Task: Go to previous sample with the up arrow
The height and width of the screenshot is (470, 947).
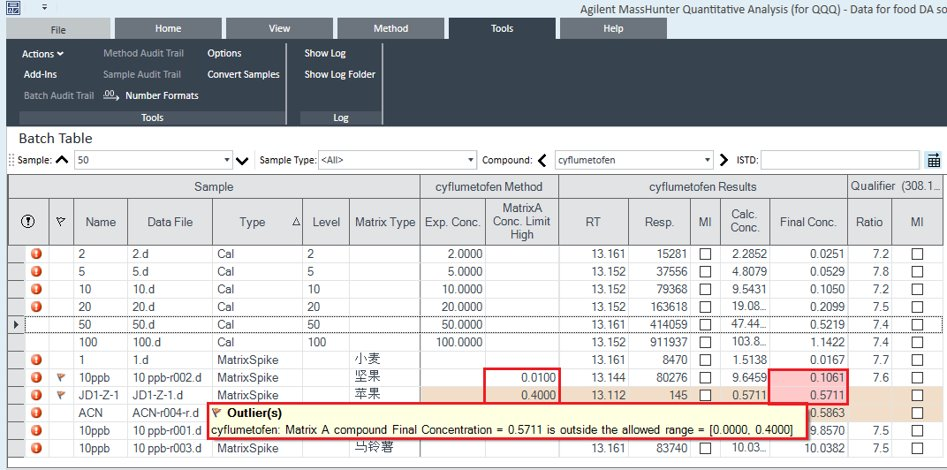Action: (62, 161)
